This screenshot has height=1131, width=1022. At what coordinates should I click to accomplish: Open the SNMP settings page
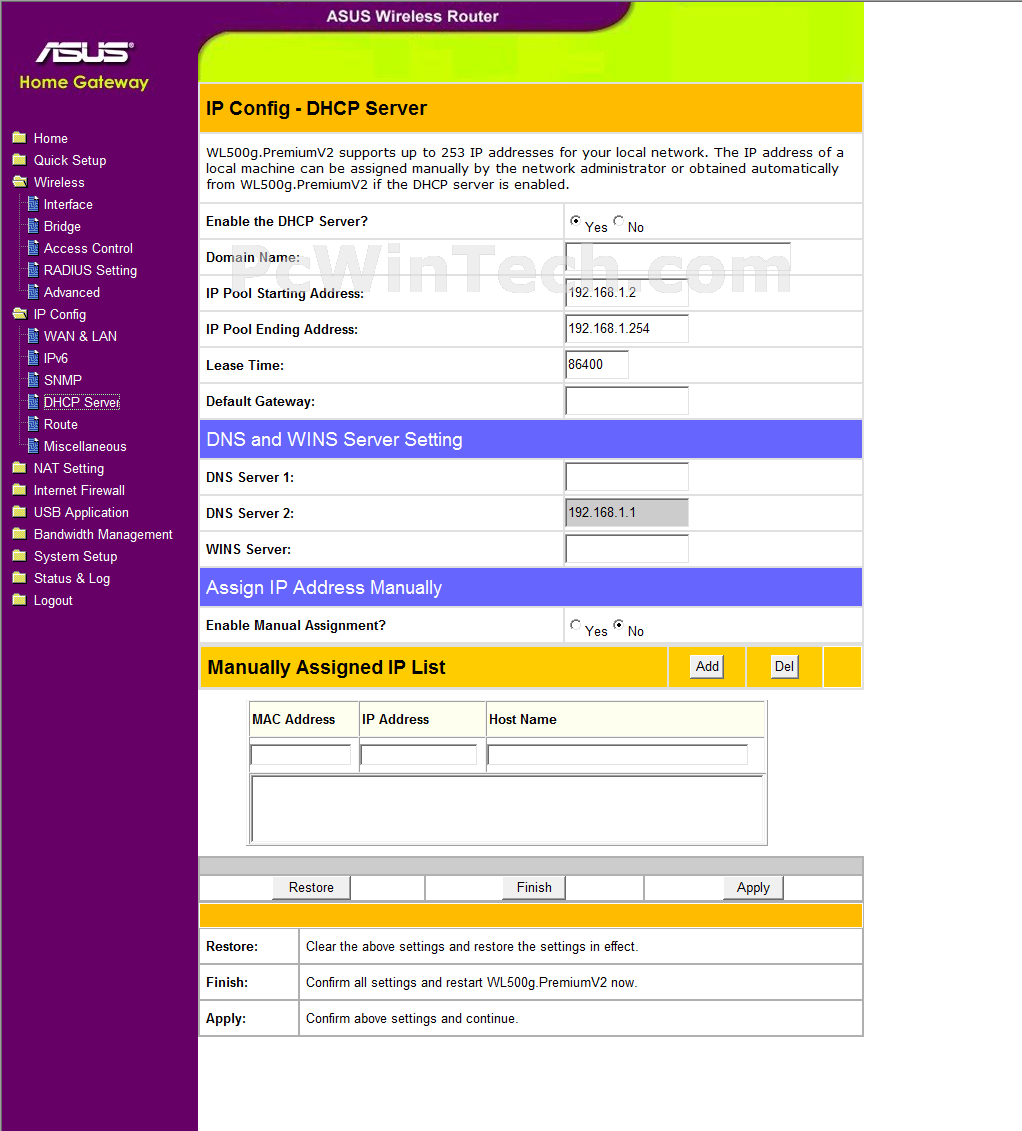point(63,380)
